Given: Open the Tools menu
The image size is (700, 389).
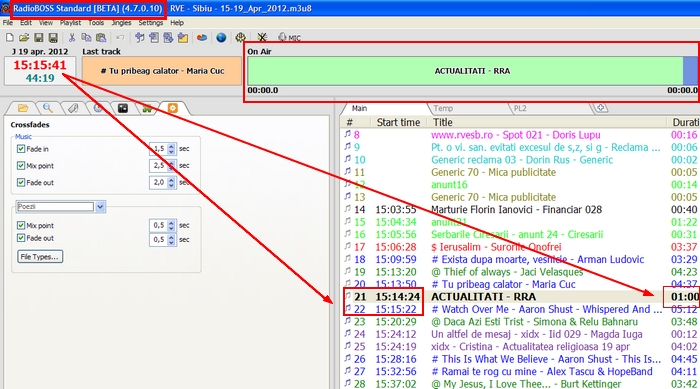Looking at the screenshot, I should [96, 23].
